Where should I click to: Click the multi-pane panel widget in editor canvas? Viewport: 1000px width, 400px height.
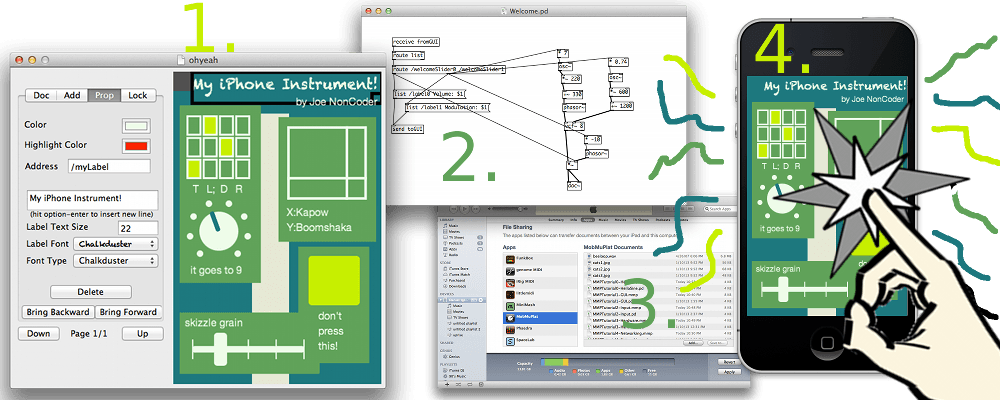(327, 162)
